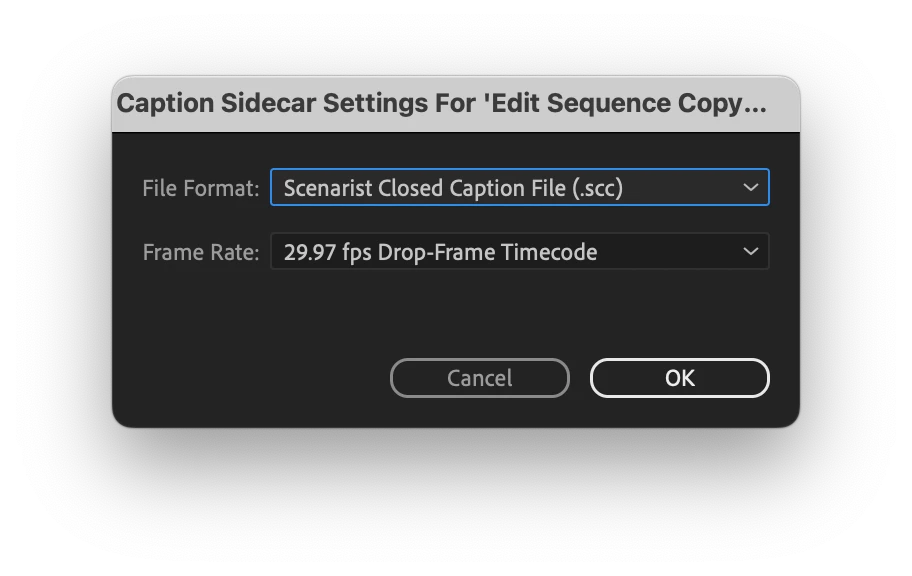
Task: Select the Scenarist Closed Caption File text
Action: click(453, 188)
